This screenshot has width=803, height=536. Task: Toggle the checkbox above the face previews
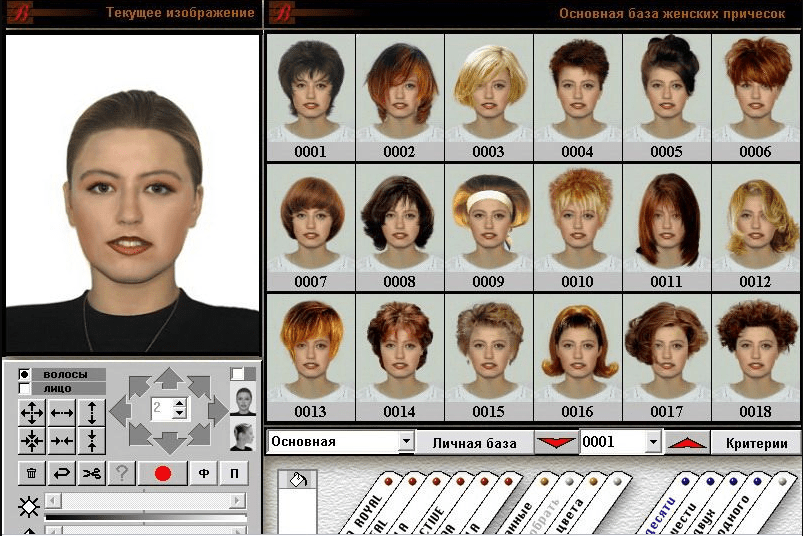pyautogui.click(x=237, y=373)
